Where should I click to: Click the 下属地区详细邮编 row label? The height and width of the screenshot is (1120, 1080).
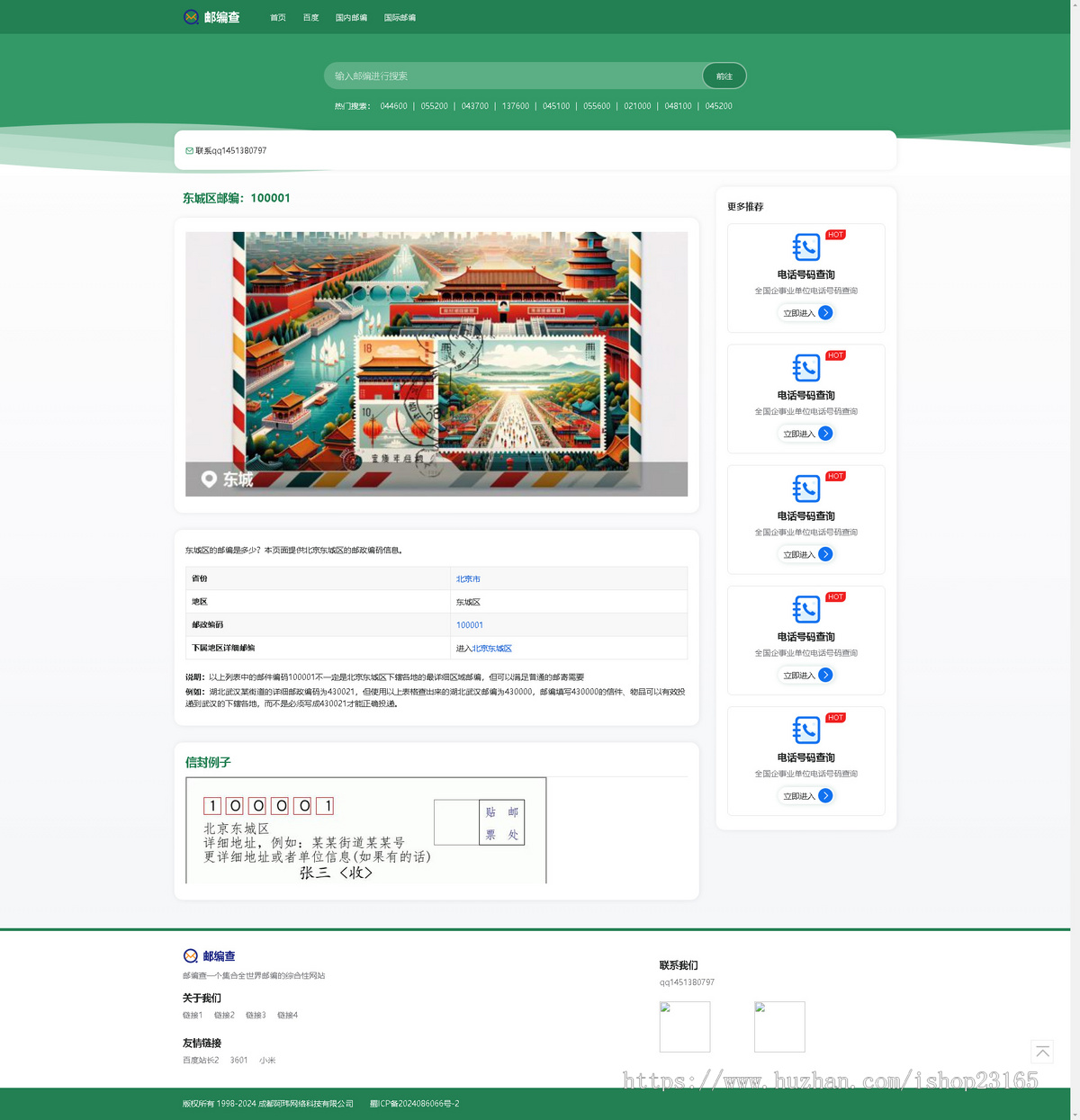pos(223,648)
